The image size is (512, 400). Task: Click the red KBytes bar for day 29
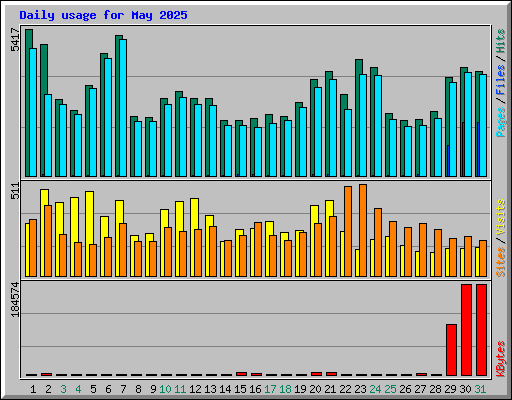pyautogui.click(x=451, y=350)
